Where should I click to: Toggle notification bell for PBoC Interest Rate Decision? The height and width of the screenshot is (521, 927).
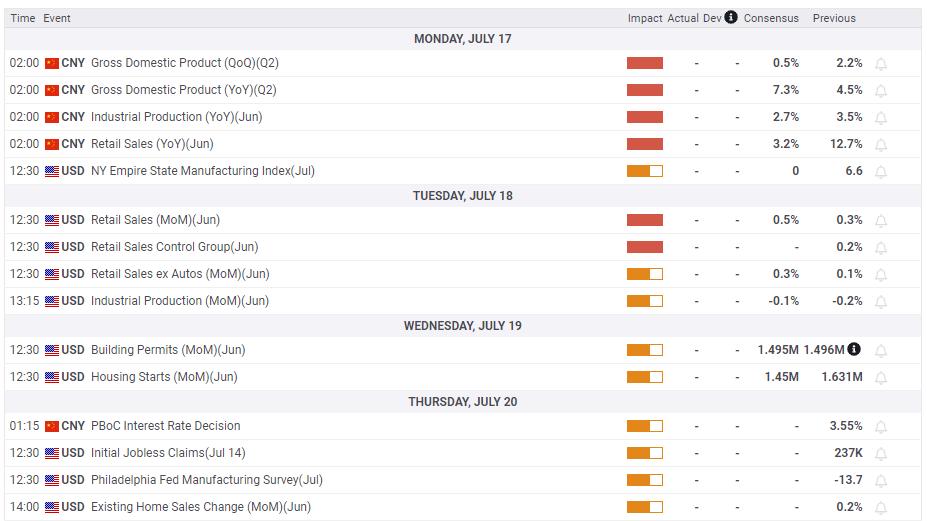pos(881,427)
